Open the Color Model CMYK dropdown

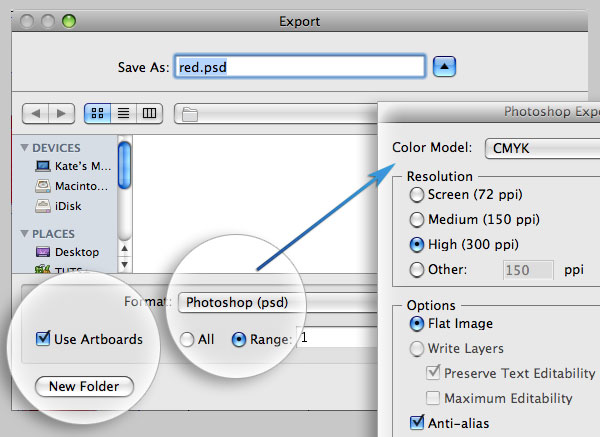point(542,148)
